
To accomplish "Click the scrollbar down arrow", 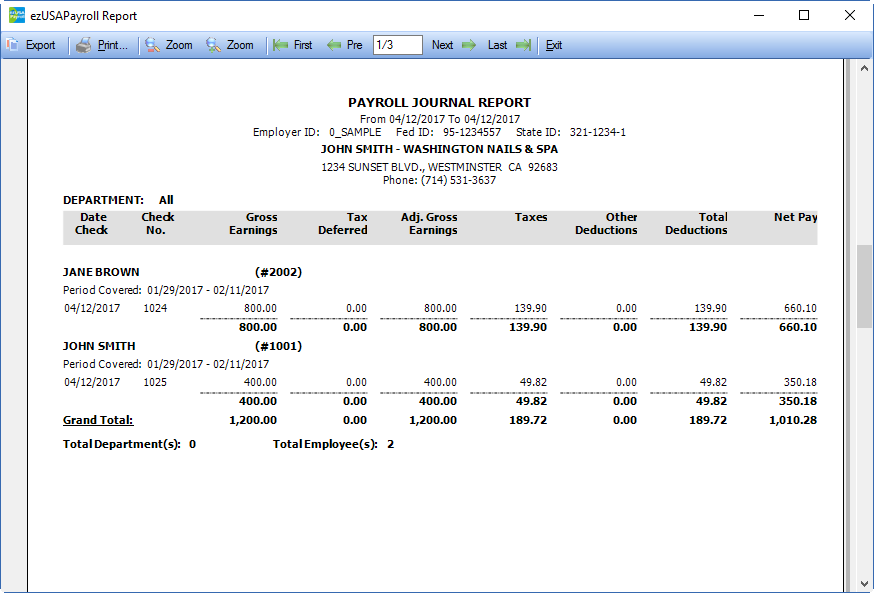I will coord(864,583).
